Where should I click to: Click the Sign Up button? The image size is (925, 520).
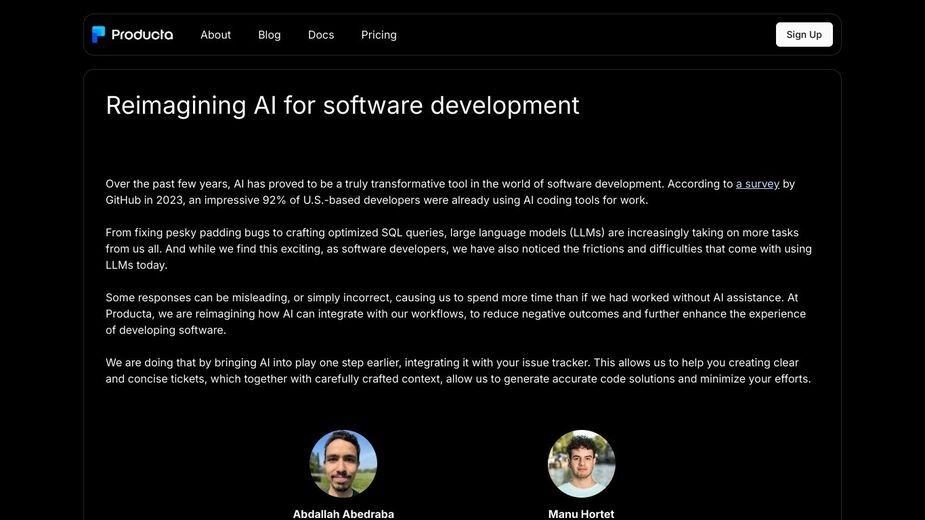coord(804,34)
